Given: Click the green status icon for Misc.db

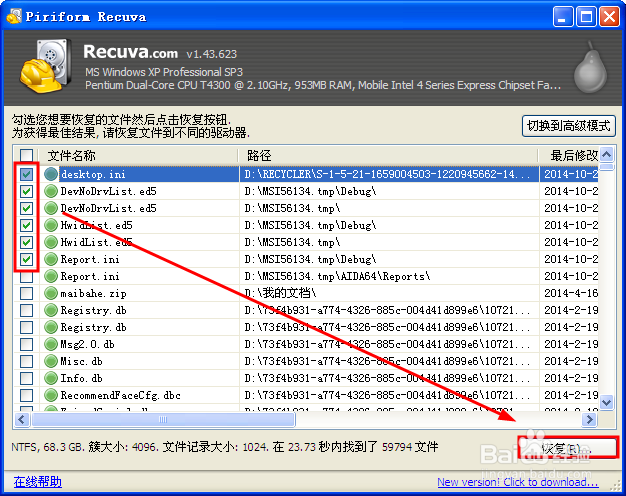Looking at the screenshot, I should point(51,361).
